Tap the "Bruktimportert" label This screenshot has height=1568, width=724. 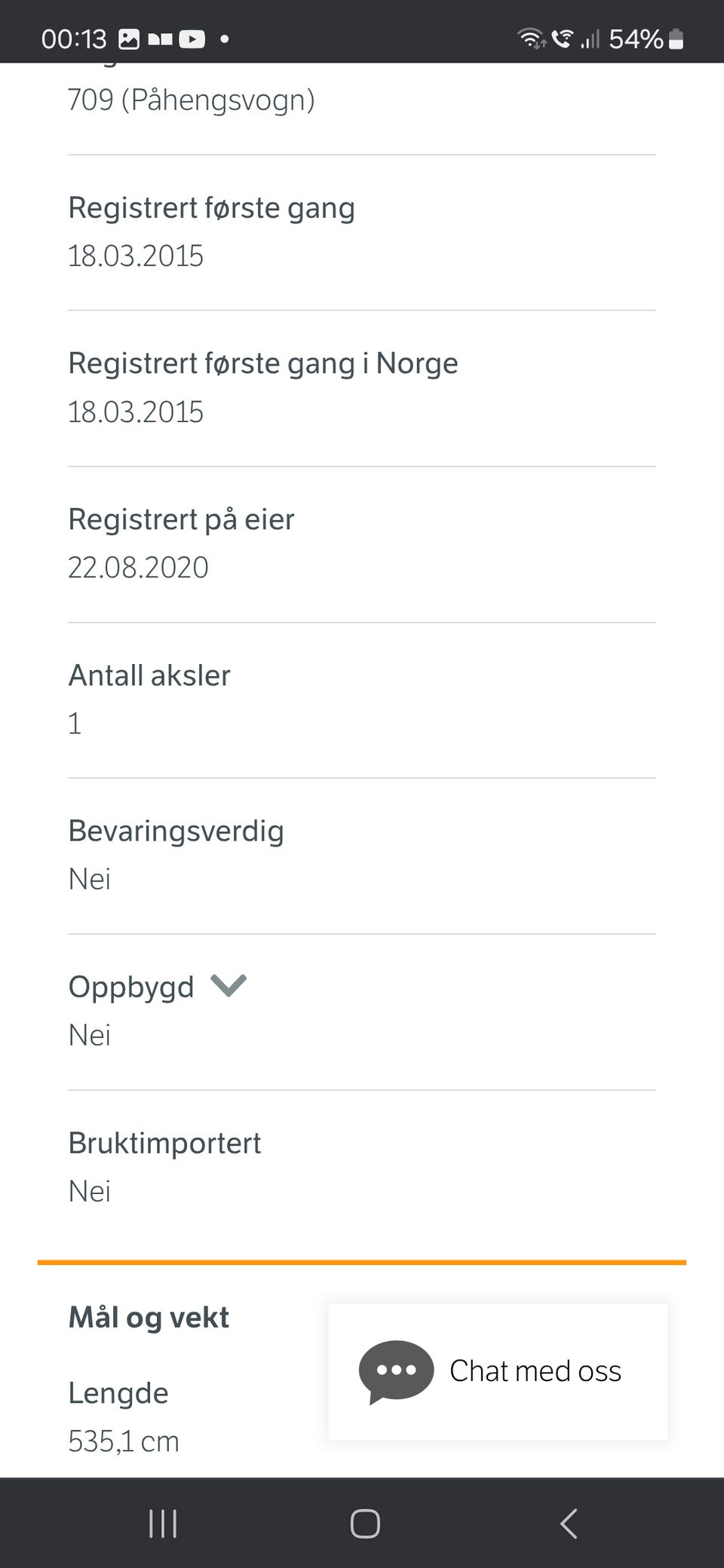point(164,1143)
